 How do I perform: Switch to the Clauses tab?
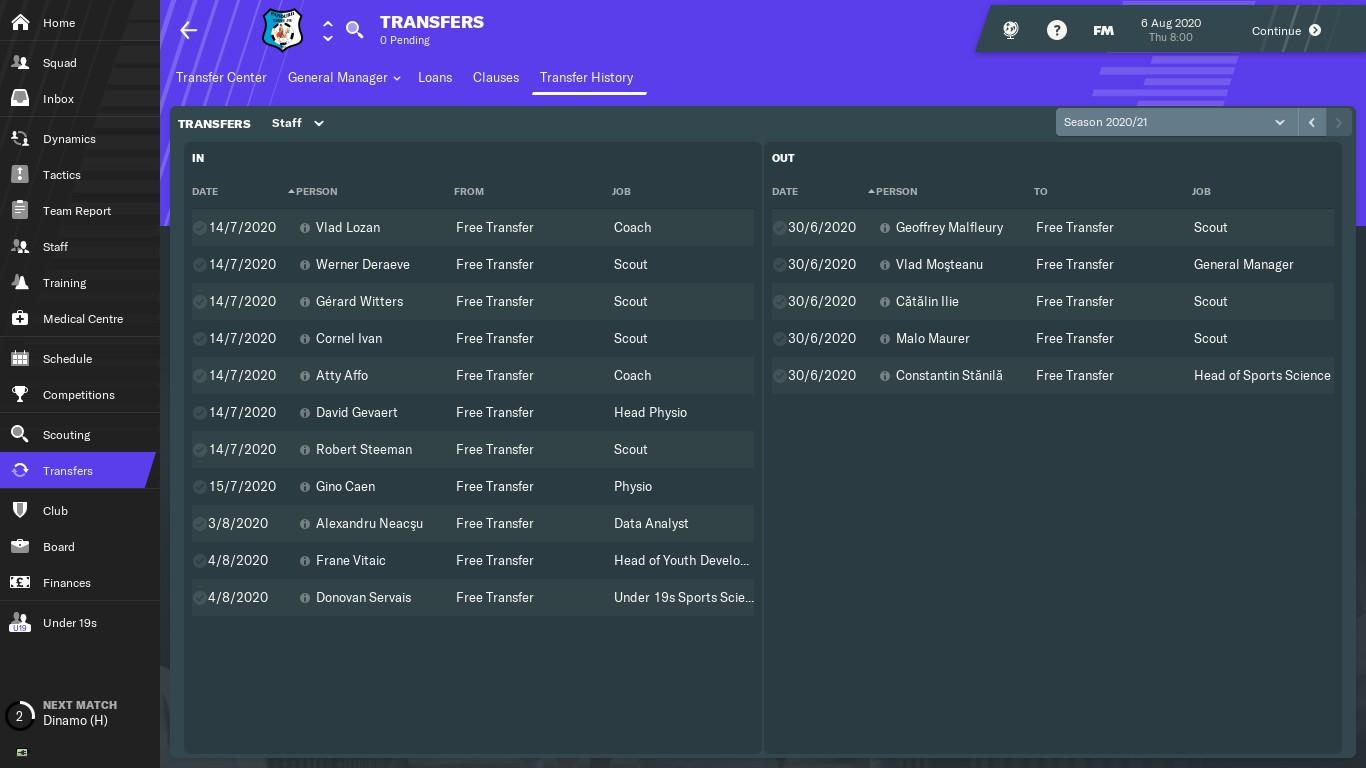coord(496,77)
